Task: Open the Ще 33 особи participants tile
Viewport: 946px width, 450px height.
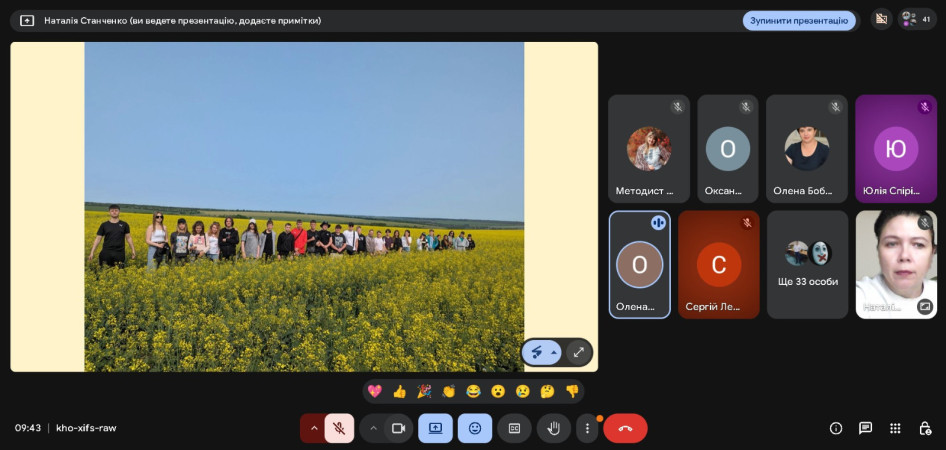Action: 807,264
